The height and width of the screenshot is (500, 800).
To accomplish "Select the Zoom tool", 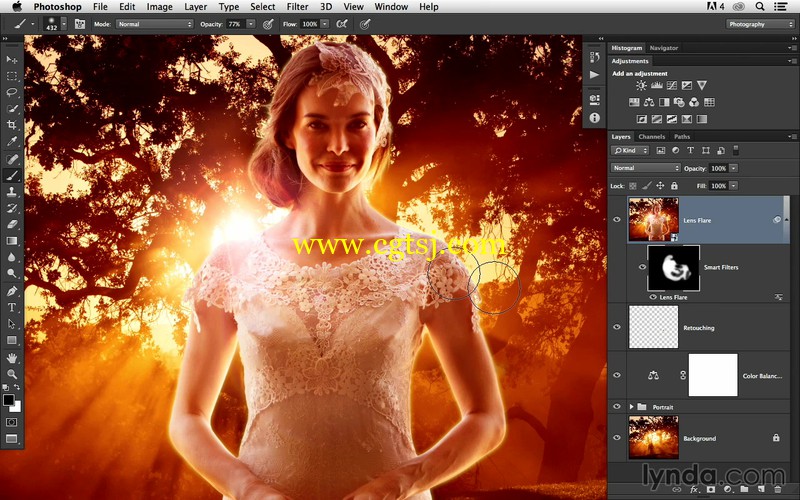I will tap(12, 374).
